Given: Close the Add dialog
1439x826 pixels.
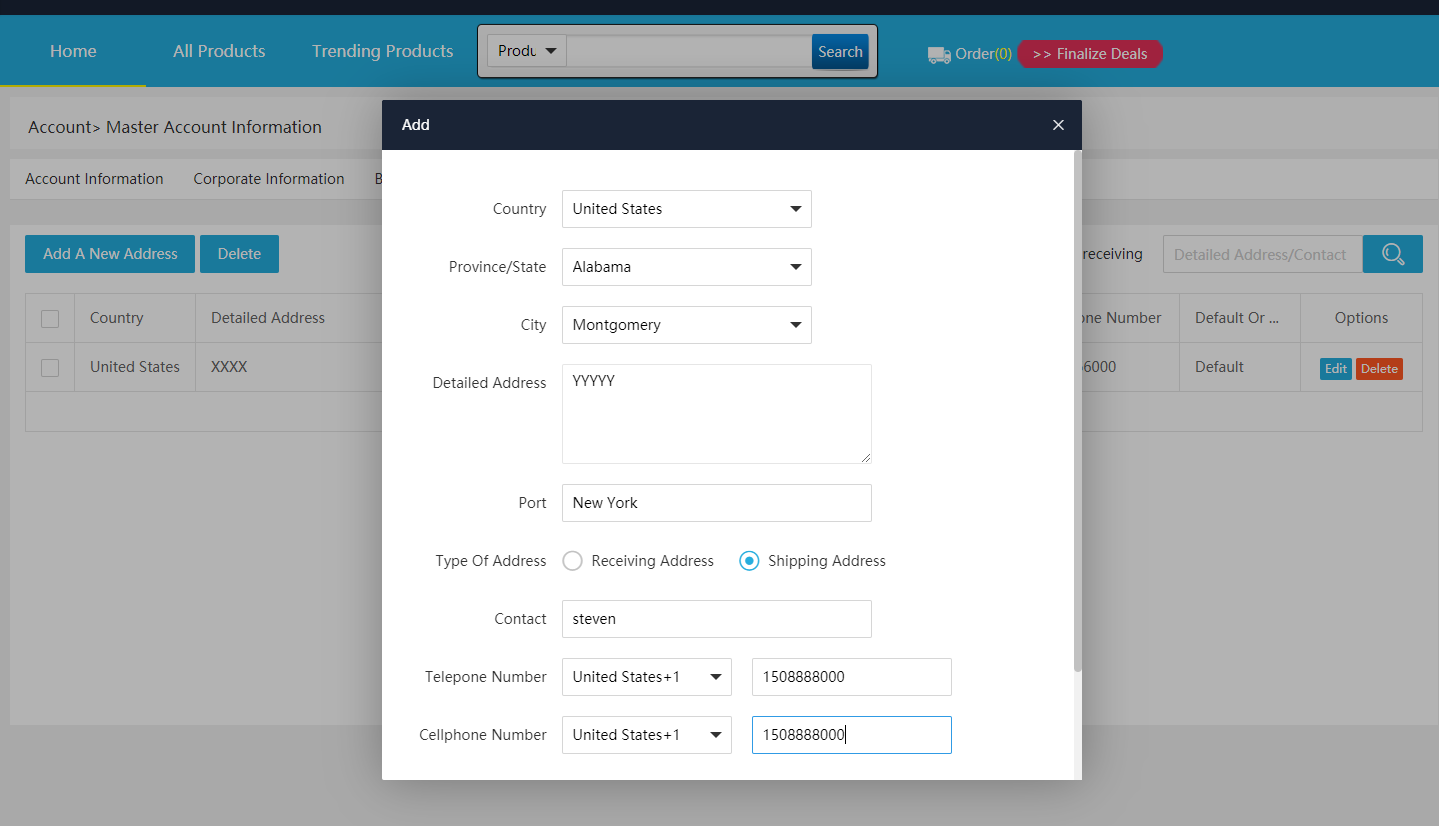Looking at the screenshot, I should click(1058, 125).
